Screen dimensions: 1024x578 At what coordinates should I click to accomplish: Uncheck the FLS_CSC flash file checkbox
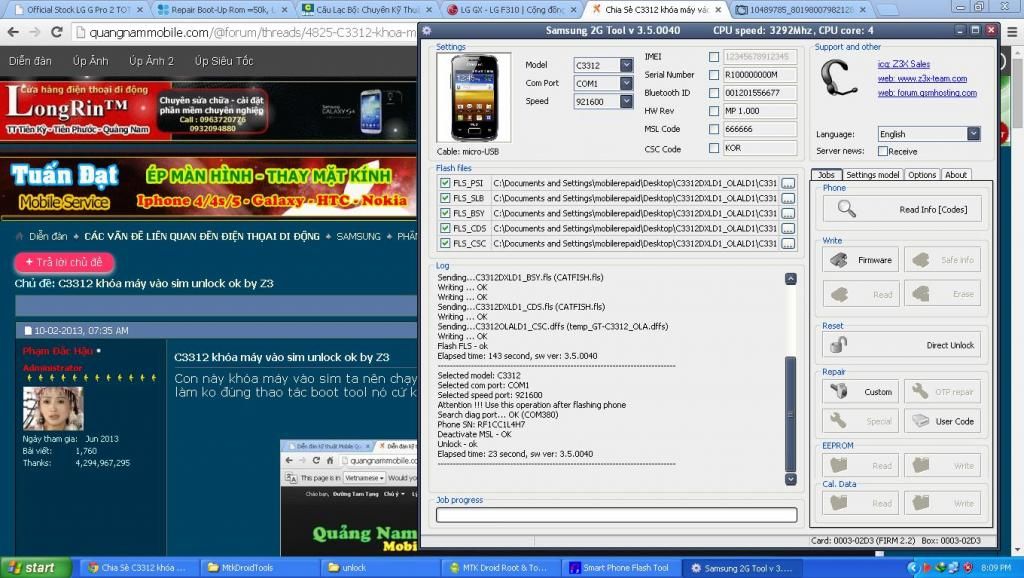coord(445,244)
